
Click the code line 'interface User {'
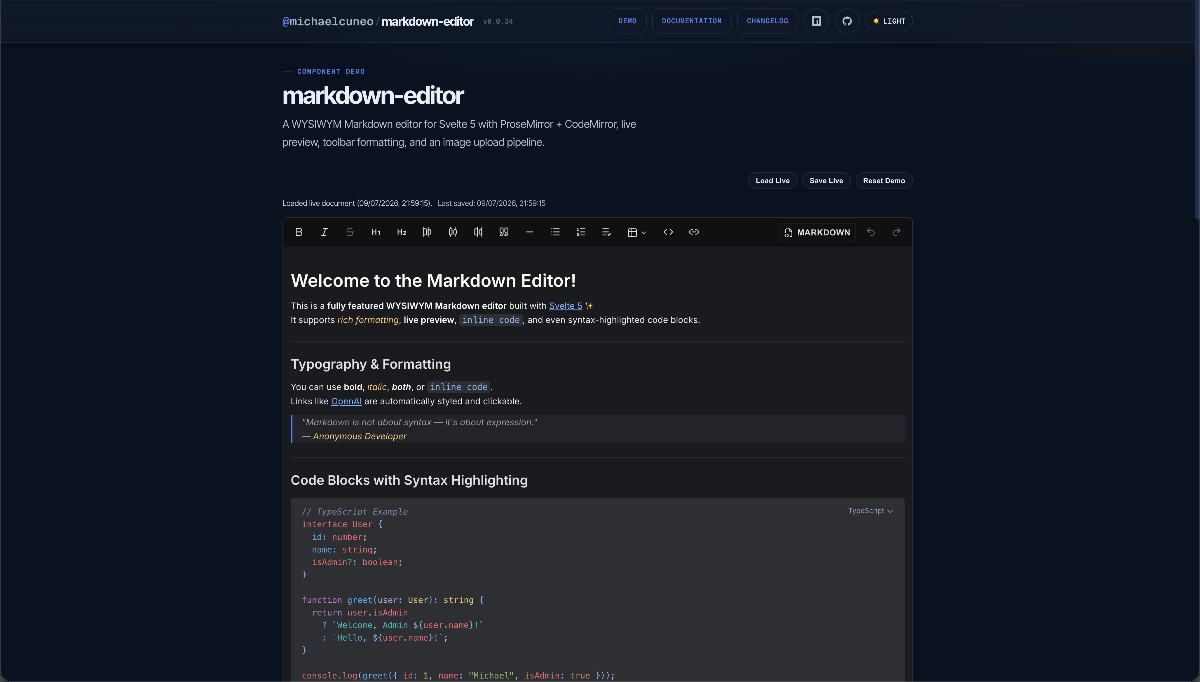click(x=342, y=524)
